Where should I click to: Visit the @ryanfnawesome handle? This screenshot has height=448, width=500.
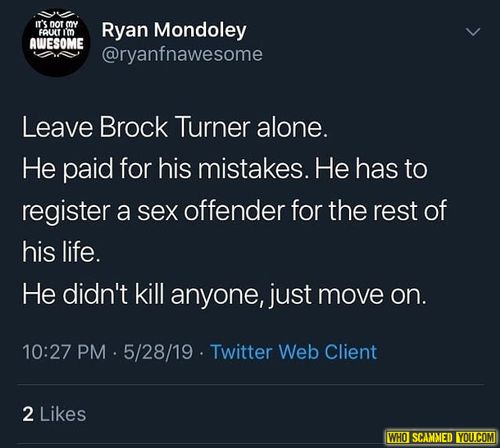click(x=182, y=54)
